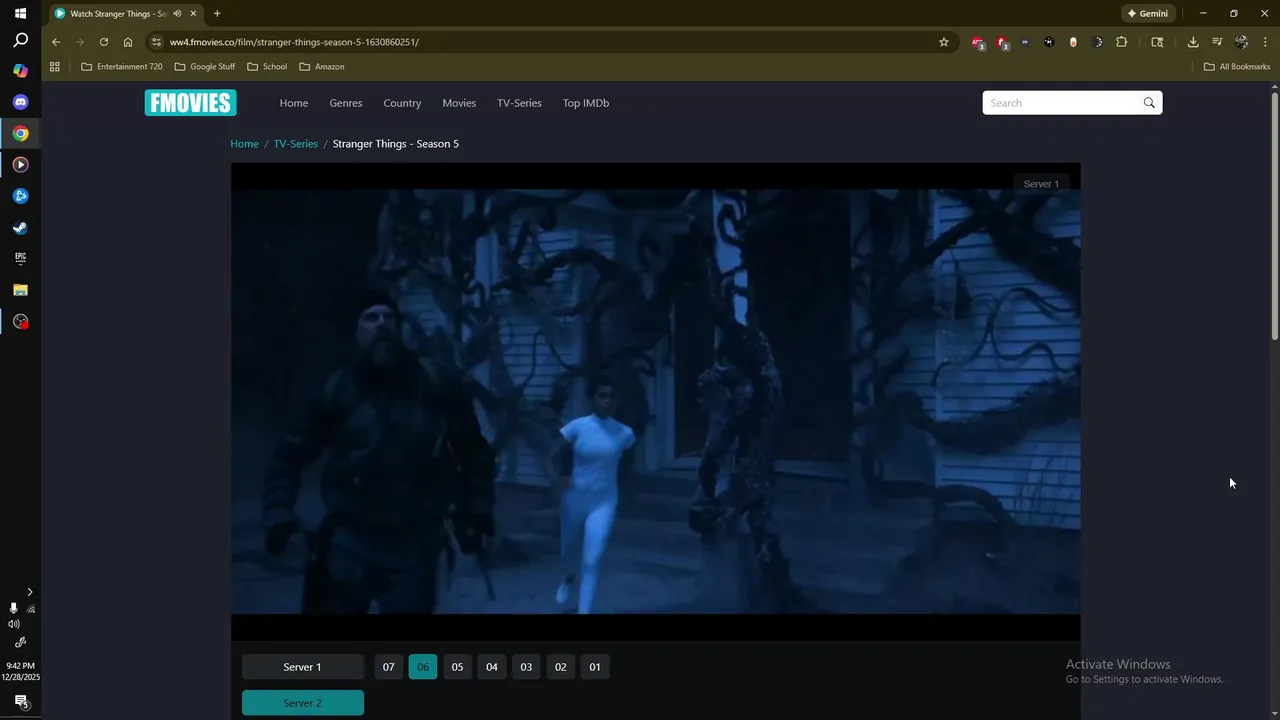Click the browser address bar URL

point(294,42)
